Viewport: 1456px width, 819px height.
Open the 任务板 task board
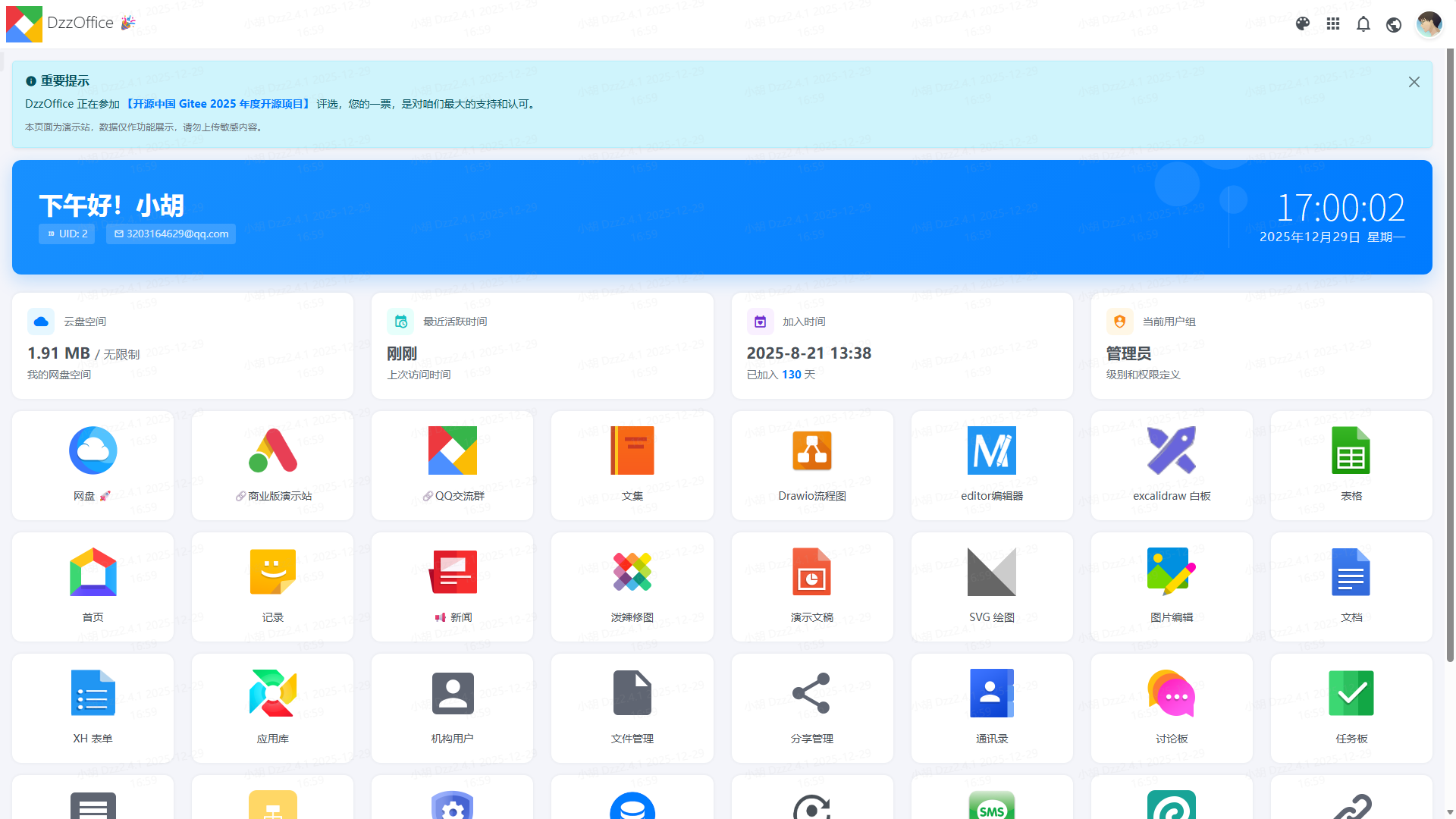(x=1351, y=708)
